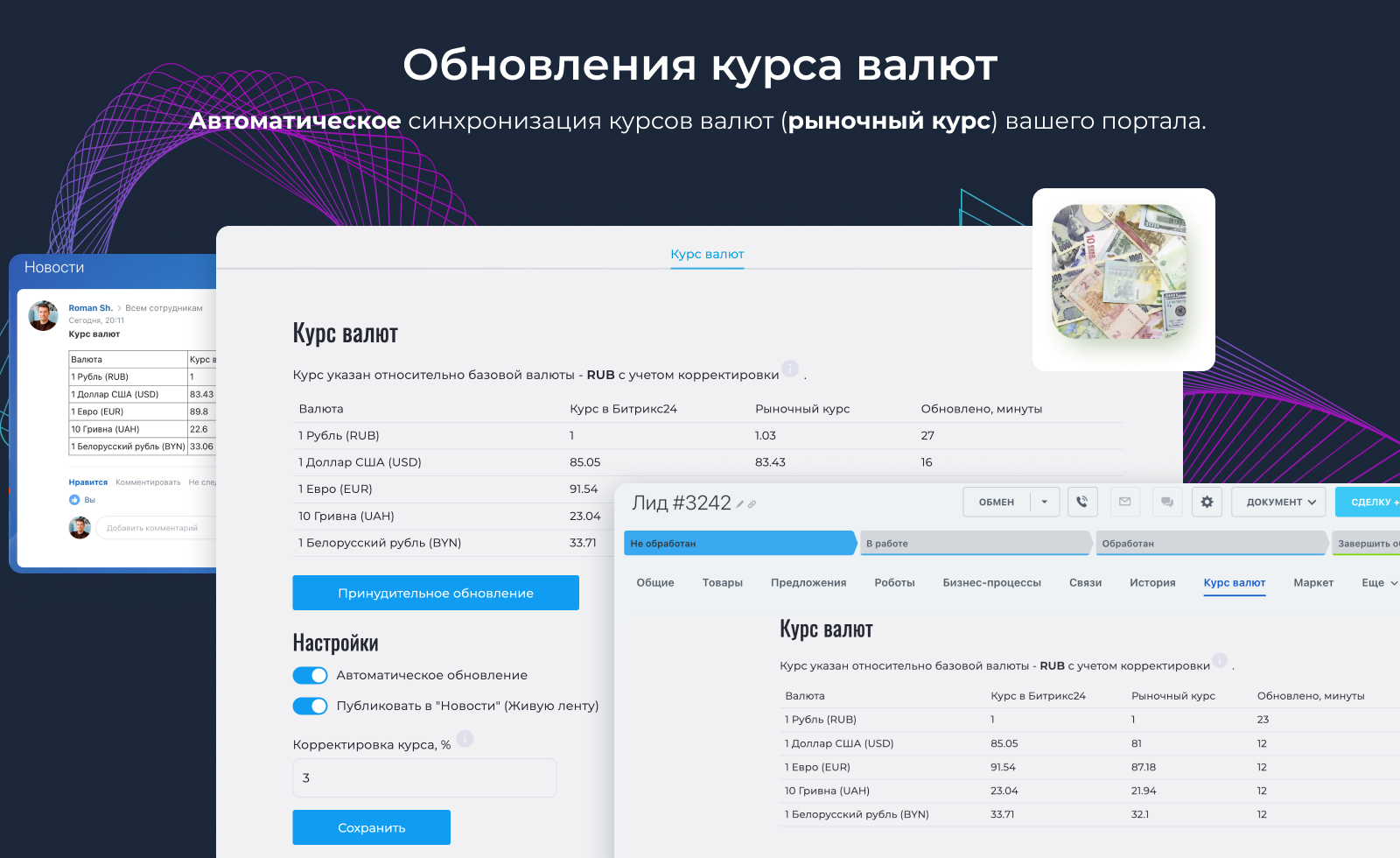Click the pencil edit icon beside Лид #3242
Image resolution: width=1400 pixels, height=858 pixels.
(740, 504)
